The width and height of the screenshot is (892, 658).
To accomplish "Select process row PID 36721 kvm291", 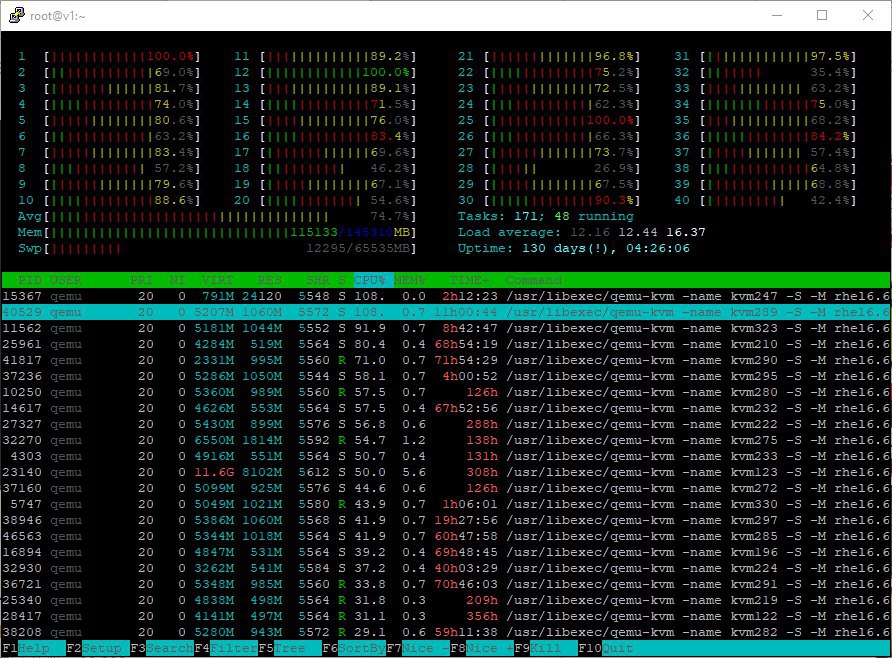I will pos(446,584).
